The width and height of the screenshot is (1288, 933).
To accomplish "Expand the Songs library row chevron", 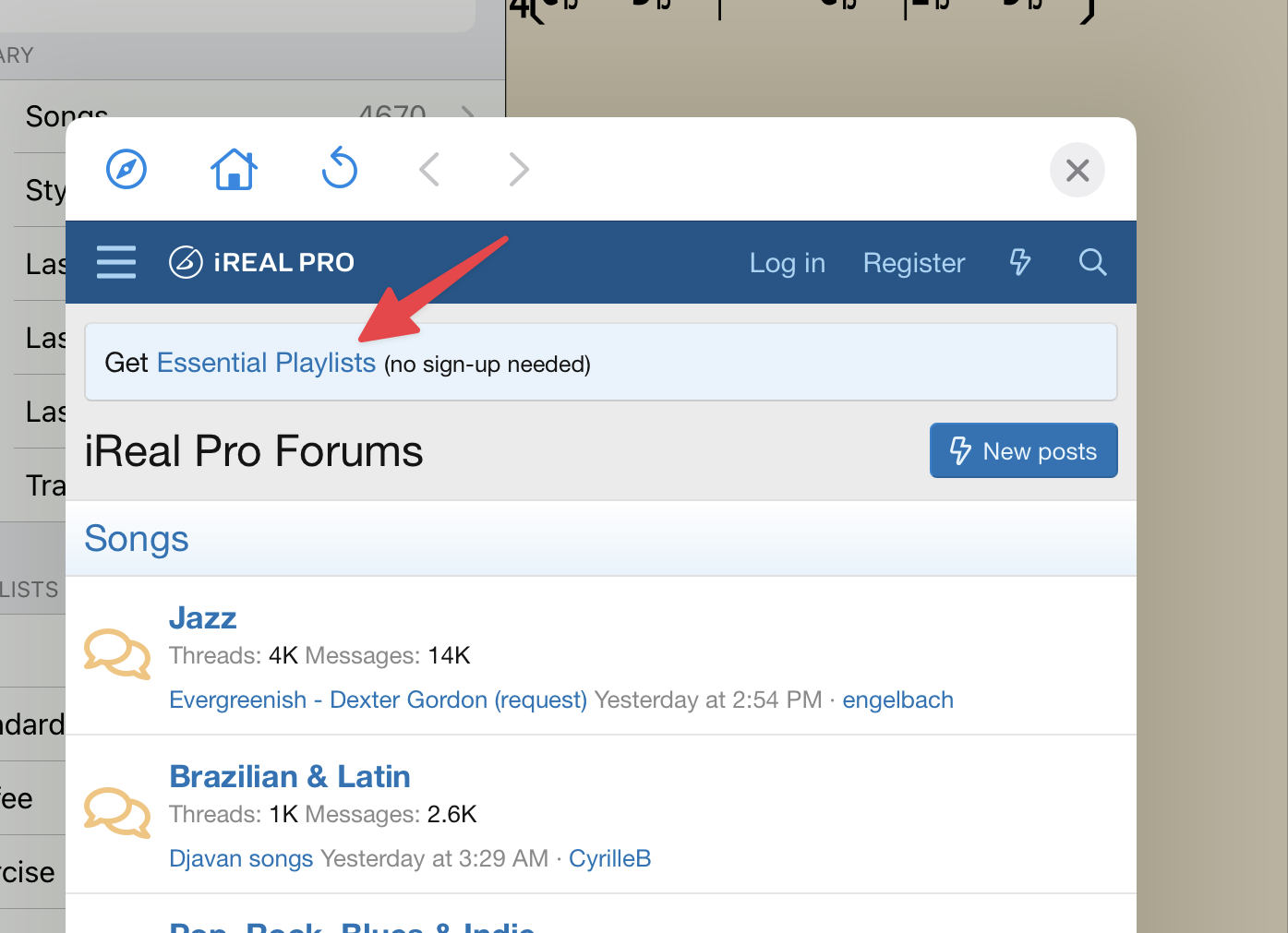I will point(468,113).
